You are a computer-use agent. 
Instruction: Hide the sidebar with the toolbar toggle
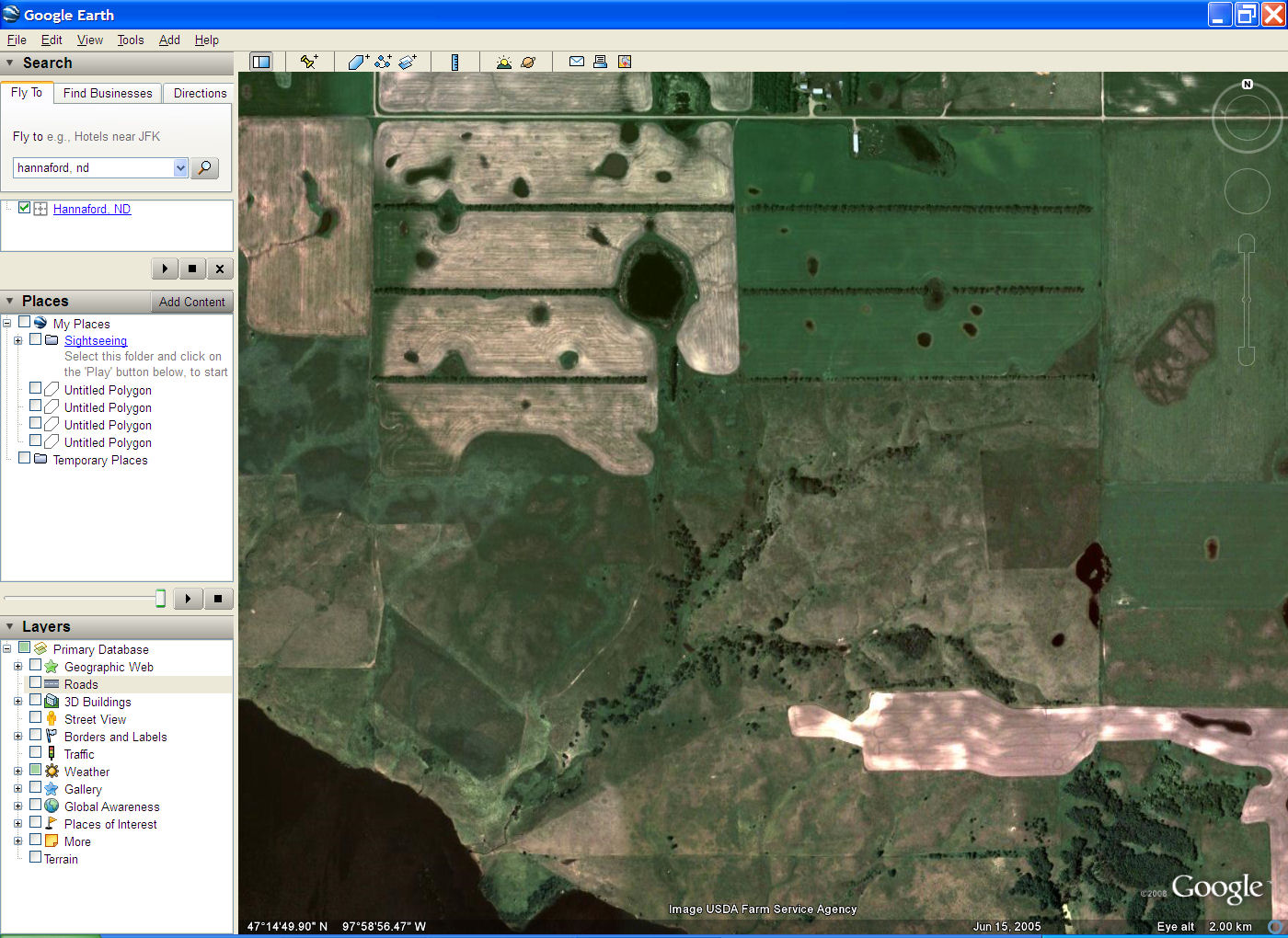click(x=261, y=62)
